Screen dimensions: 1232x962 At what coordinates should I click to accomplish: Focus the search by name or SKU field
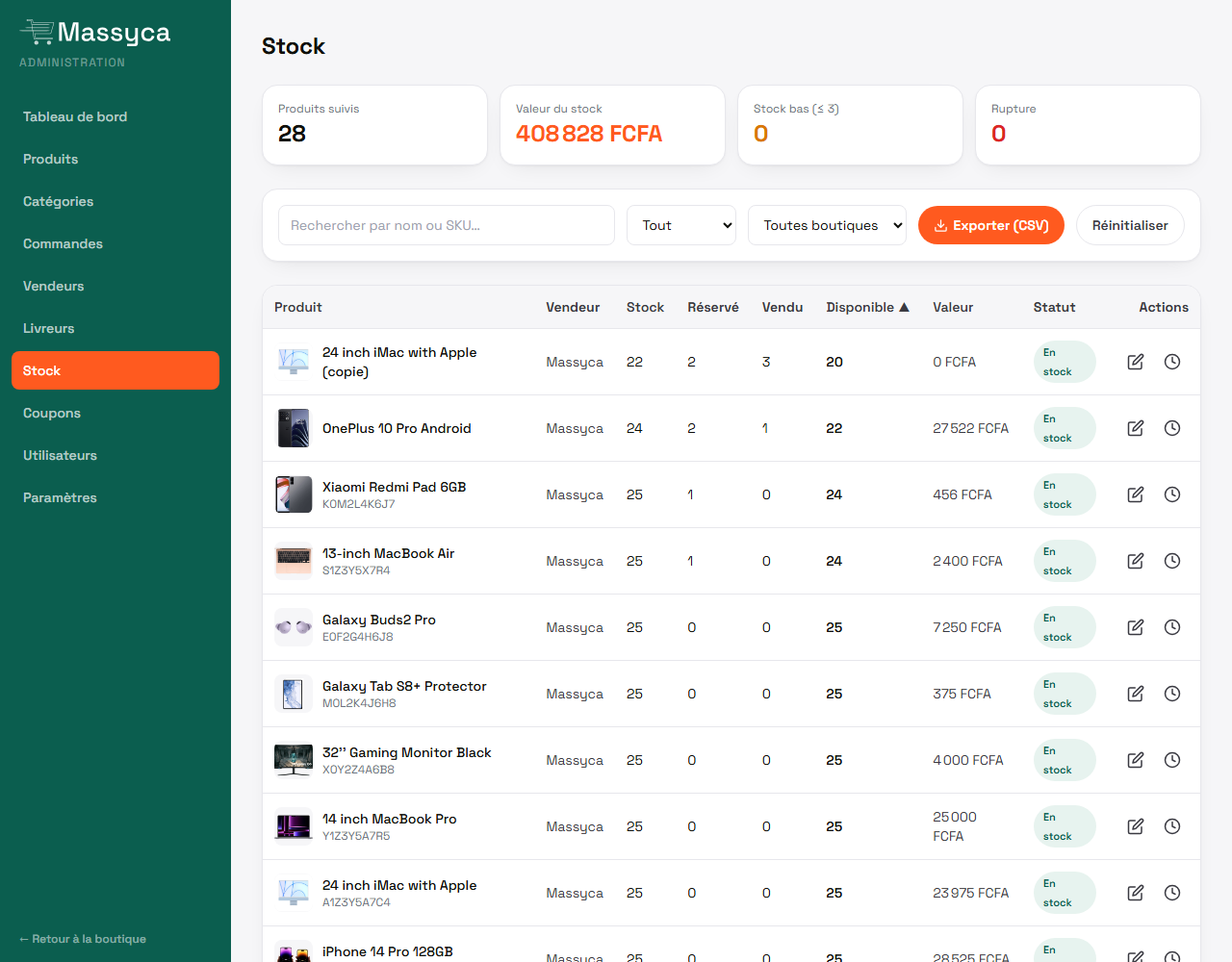pyautogui.click(x=447, y=225)
